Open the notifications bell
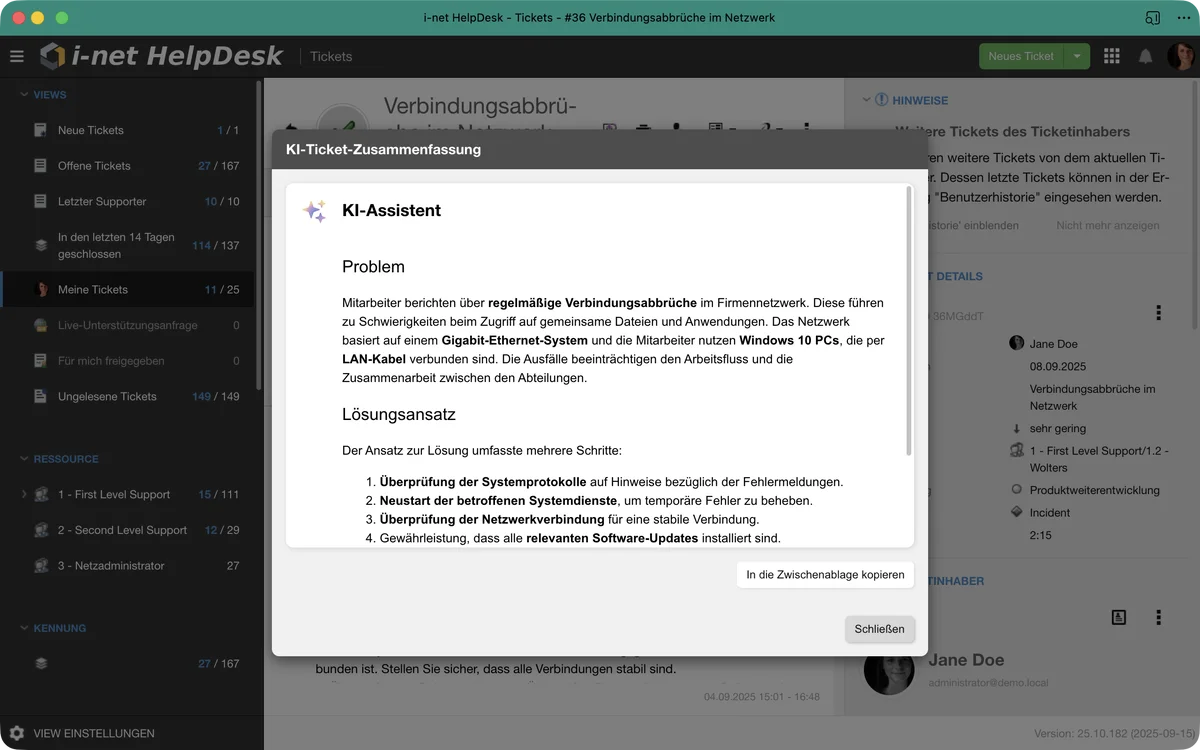The width and height of the screenshot is (1200, 750). [x=1146, y=56]
